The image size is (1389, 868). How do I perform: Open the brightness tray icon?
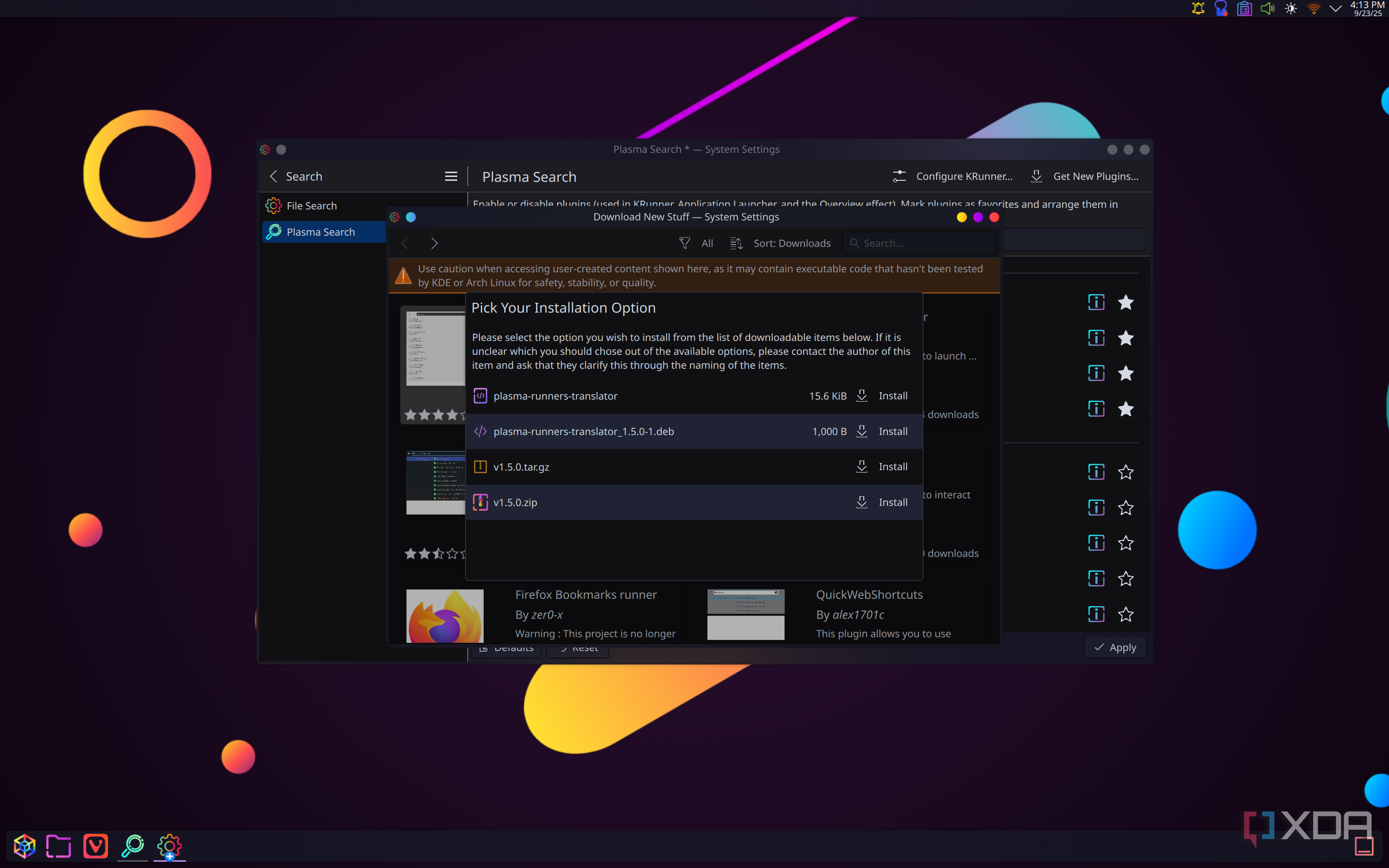(x=1291, y=9)
